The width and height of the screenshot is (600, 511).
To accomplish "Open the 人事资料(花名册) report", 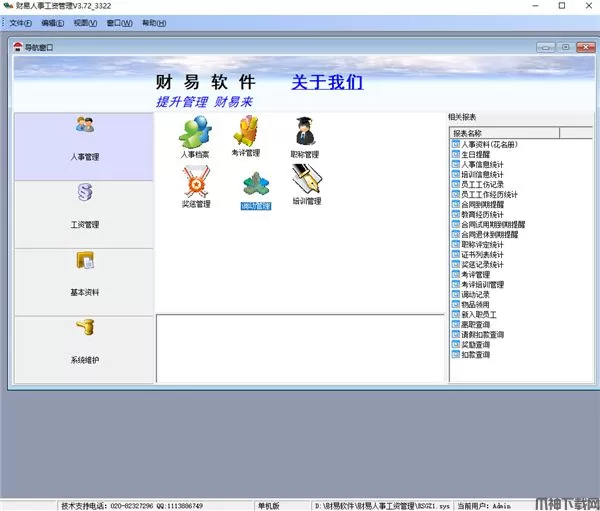I will click(485, 144).
